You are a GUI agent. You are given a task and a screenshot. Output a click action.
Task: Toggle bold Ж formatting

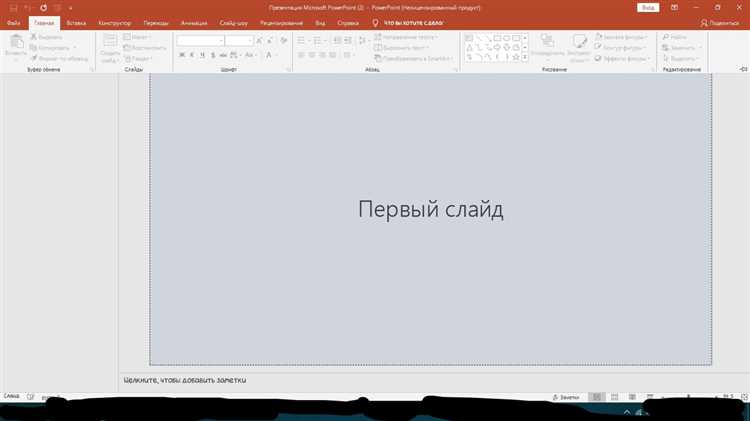pos(182,55)
